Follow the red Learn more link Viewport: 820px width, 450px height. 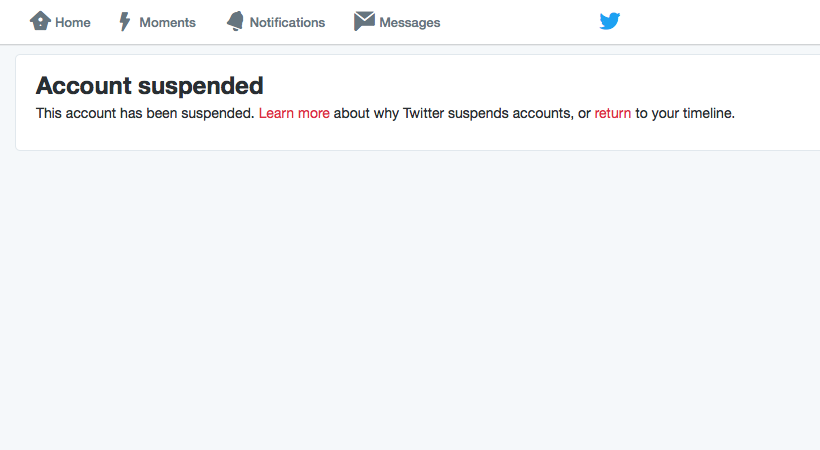click(294, 113)
